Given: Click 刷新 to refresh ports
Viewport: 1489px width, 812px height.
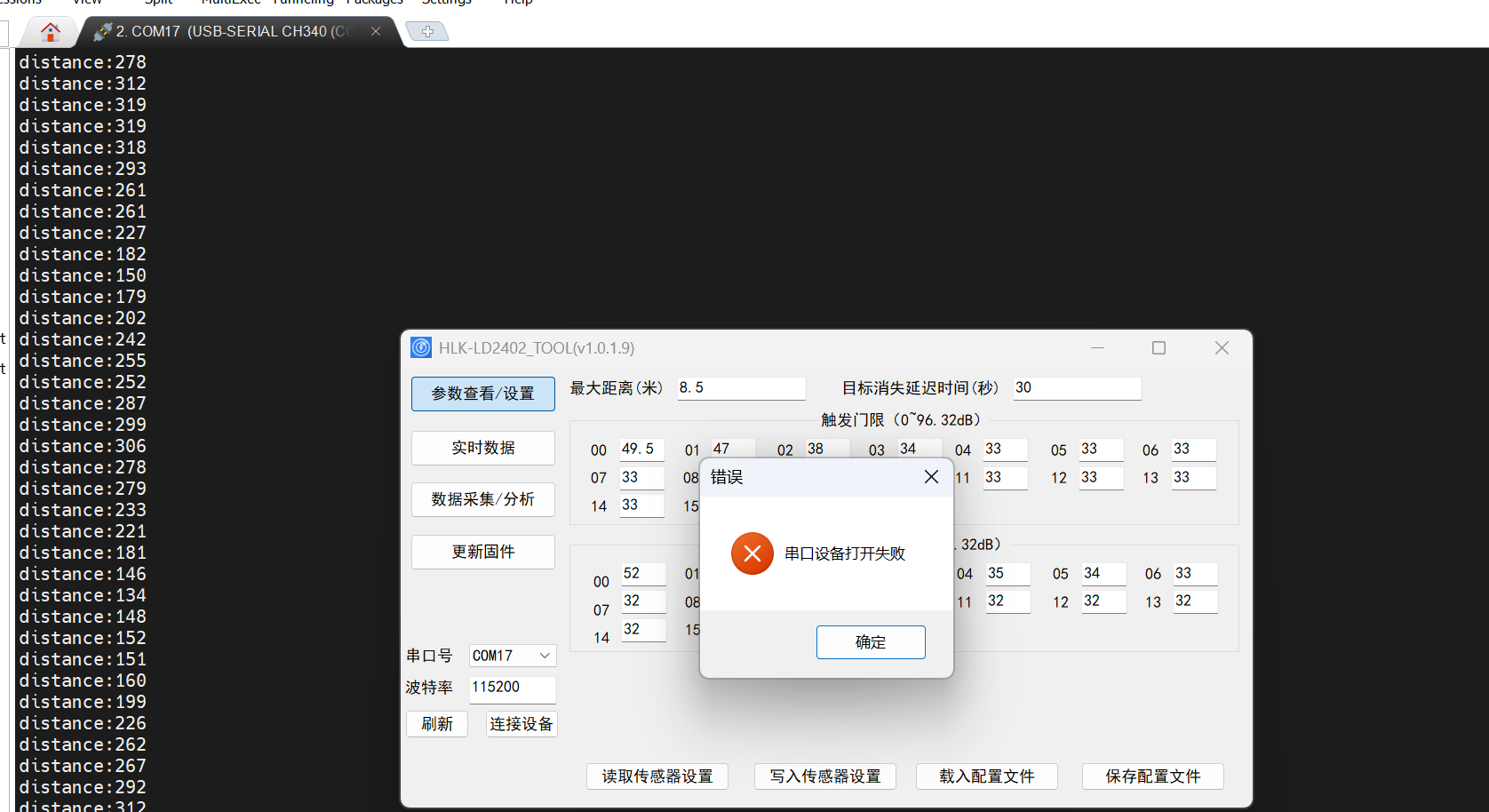Looking at the screenshot, I should (437, 724).
